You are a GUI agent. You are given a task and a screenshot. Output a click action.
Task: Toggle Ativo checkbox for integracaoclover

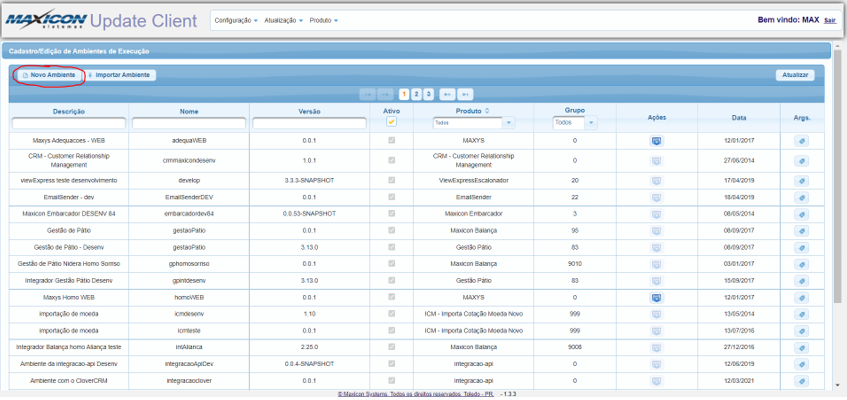pos(392,380)
